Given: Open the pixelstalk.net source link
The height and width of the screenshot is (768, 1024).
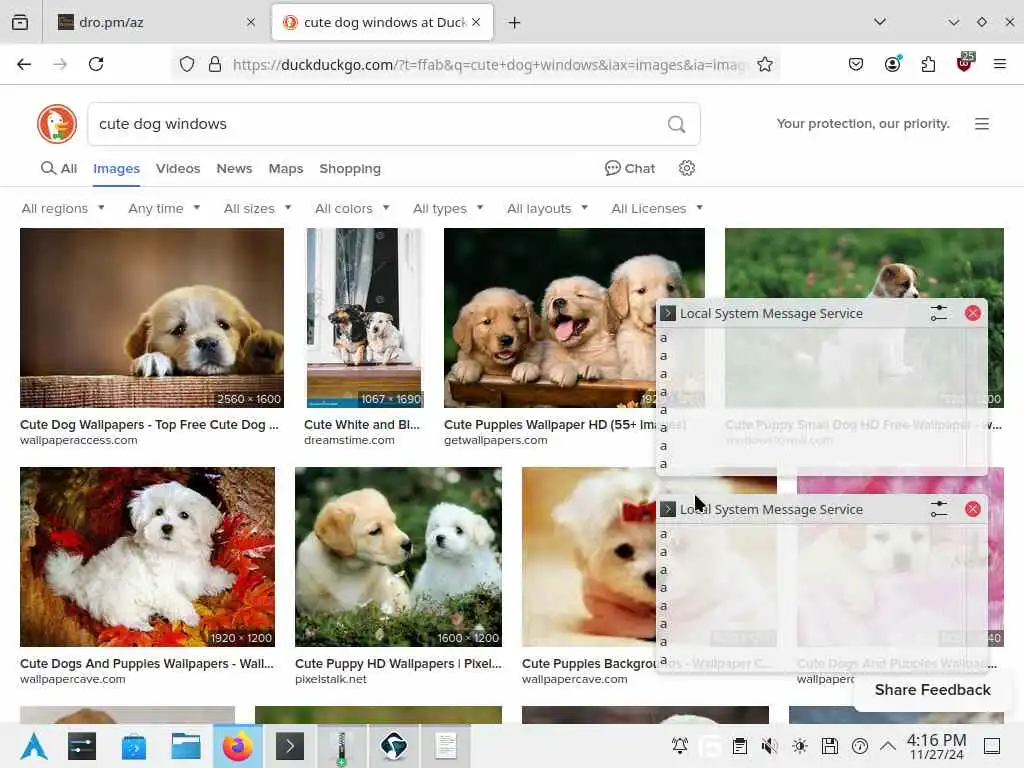Looking at the screenshot, I should pos(330,679).
